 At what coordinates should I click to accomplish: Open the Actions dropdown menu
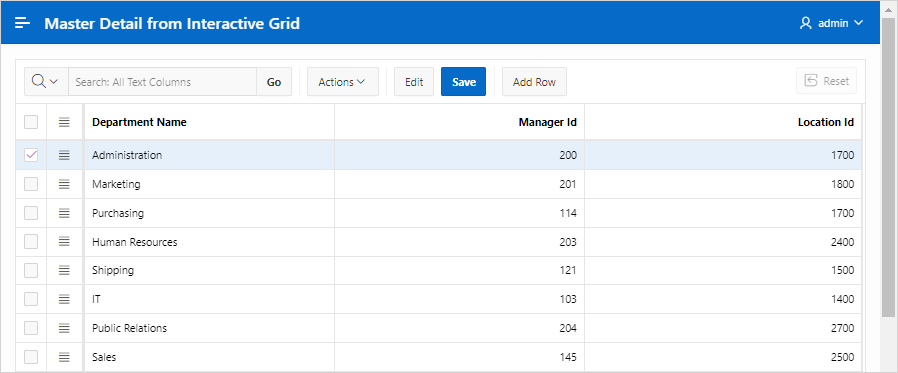pos(342,81)
